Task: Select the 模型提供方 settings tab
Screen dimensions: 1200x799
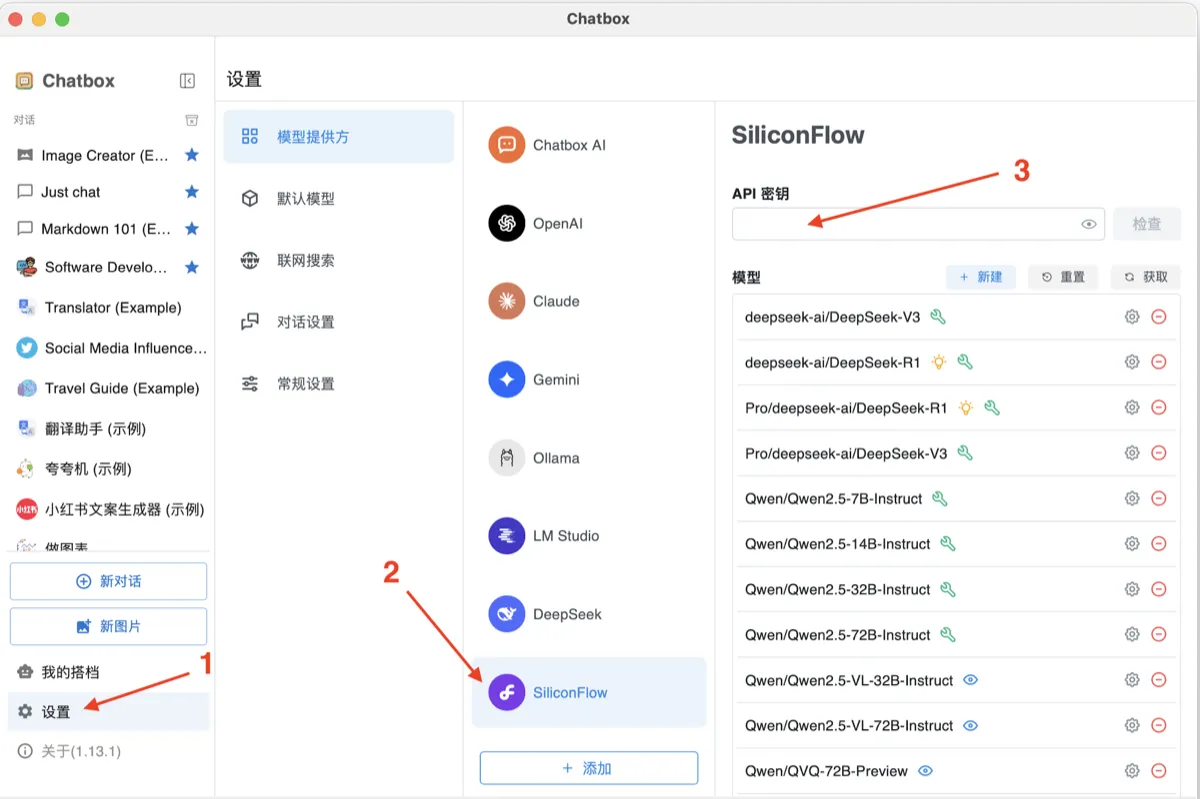Action: pos(338,137)
